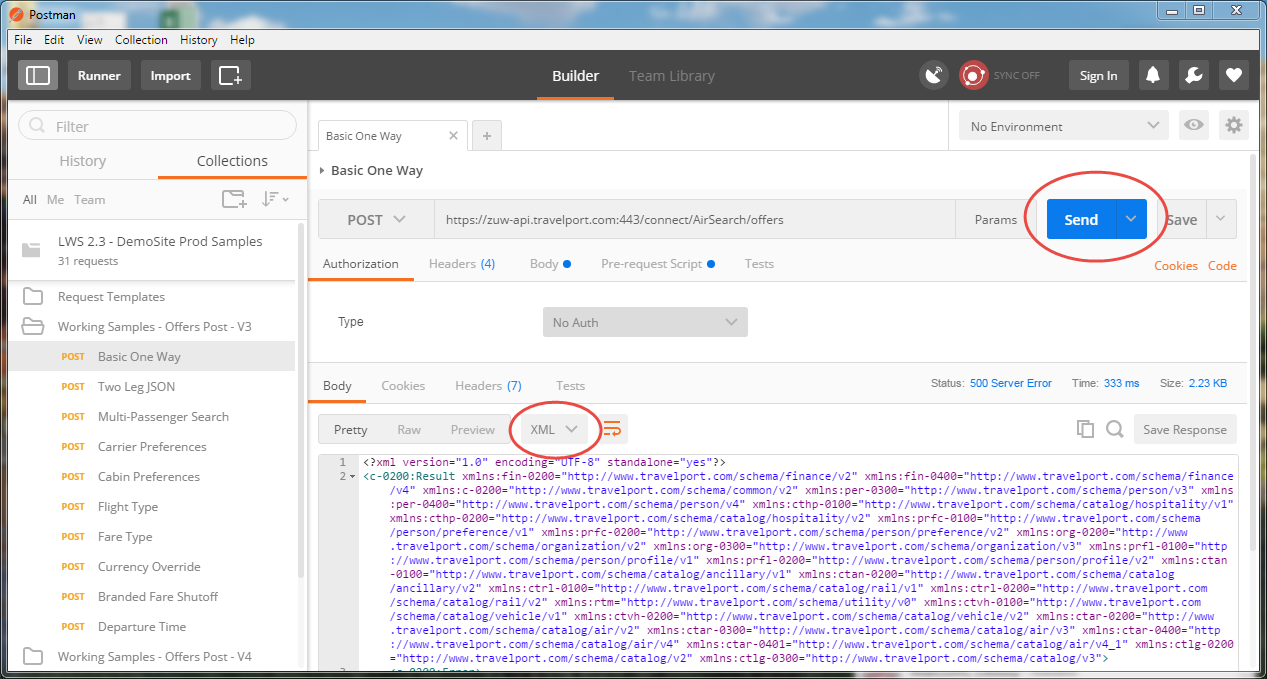Open request Body tab
Screen dimensions: 1267x679
pyautogui.click(x=550, y=264)
